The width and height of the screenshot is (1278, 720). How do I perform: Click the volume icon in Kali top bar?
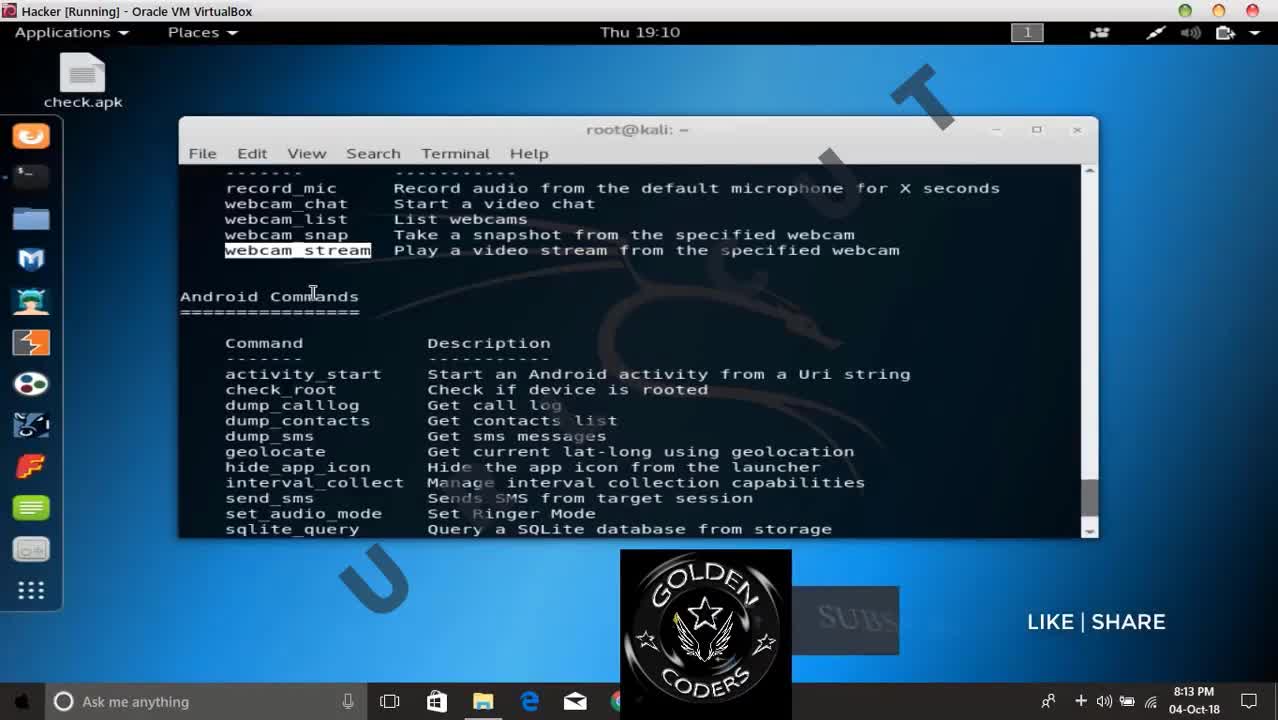pyautogui.click(x=1190, y=32)
